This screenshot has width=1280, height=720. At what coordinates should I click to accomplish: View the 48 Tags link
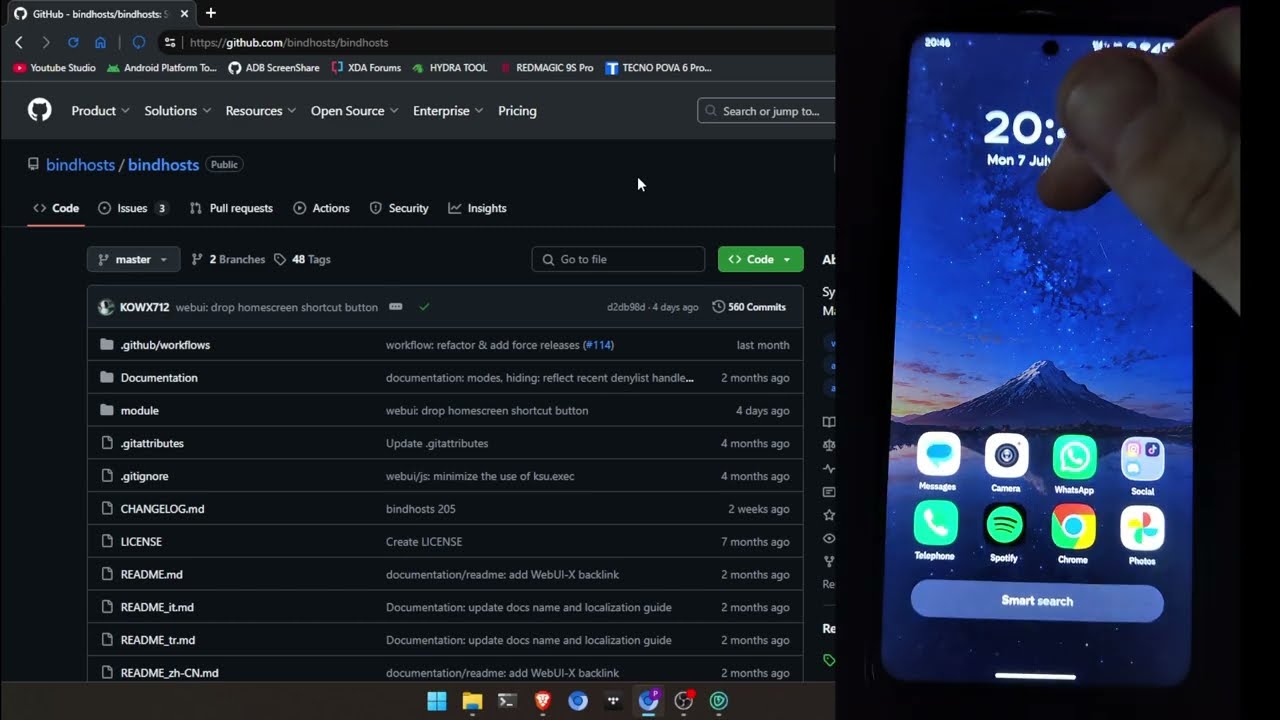[302, 259]
